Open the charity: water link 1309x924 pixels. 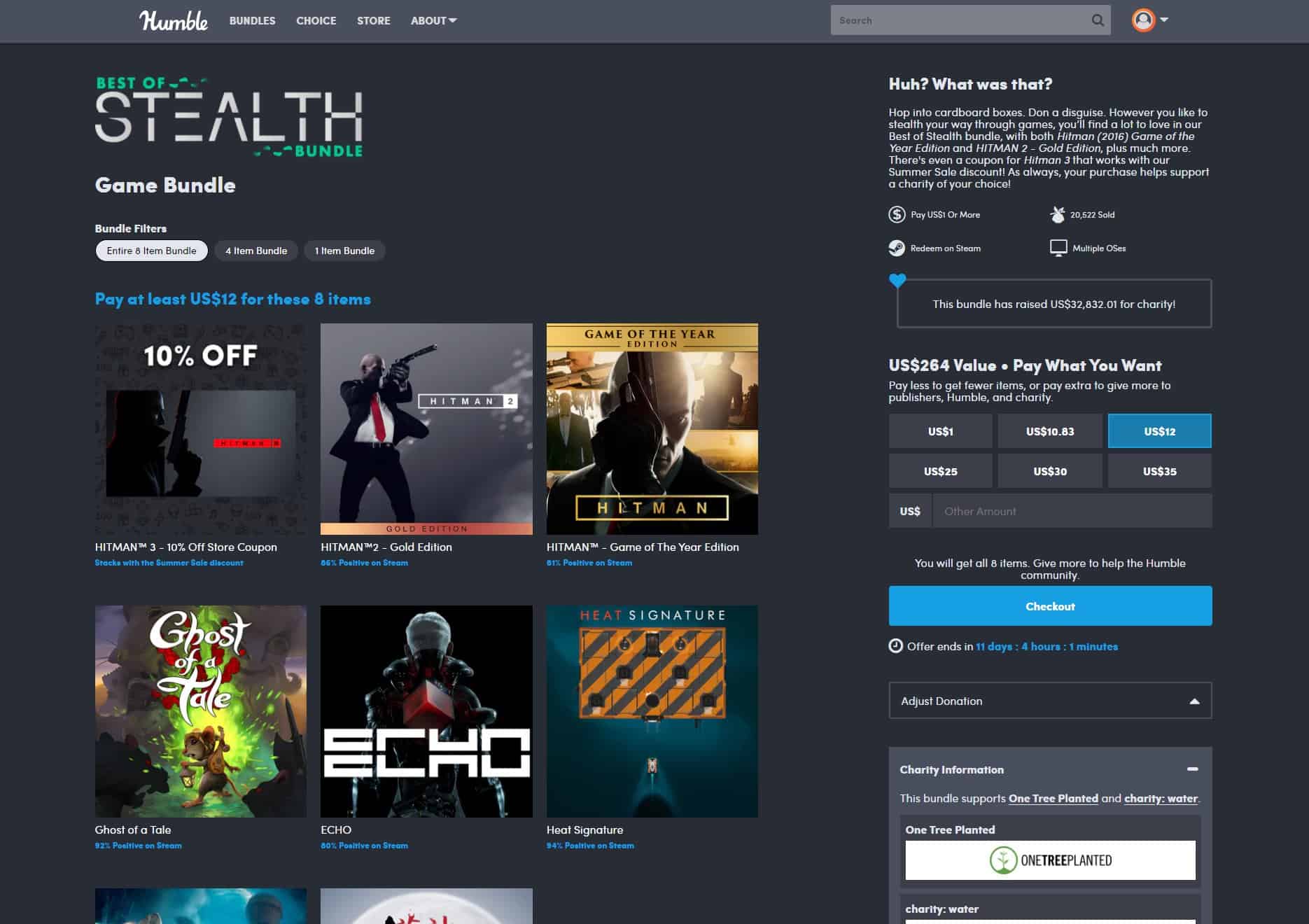[x=1161, y=798]
